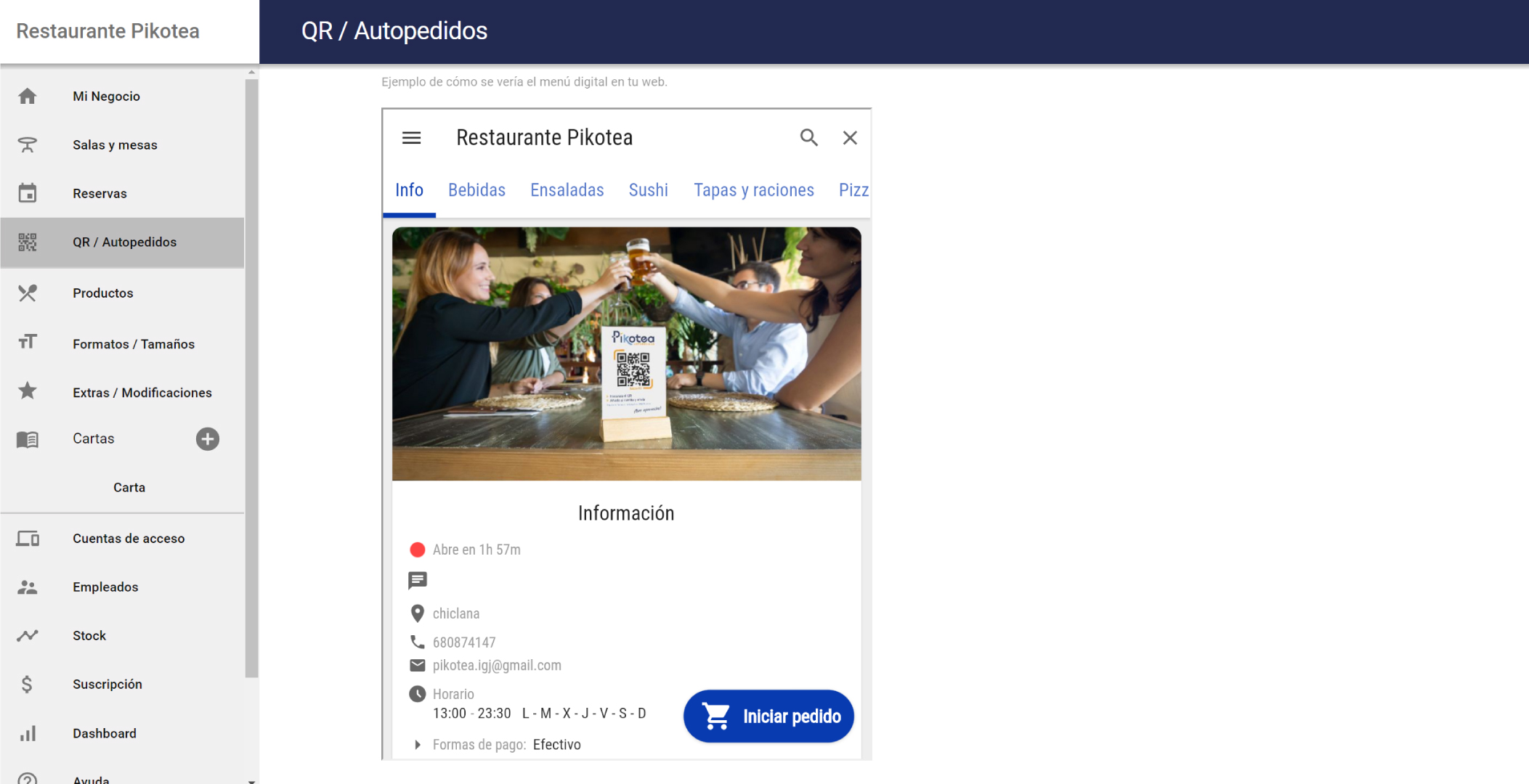1529x784 pixels.
Task: Click the Extras star icon
Action: click(x=28, y=391)
